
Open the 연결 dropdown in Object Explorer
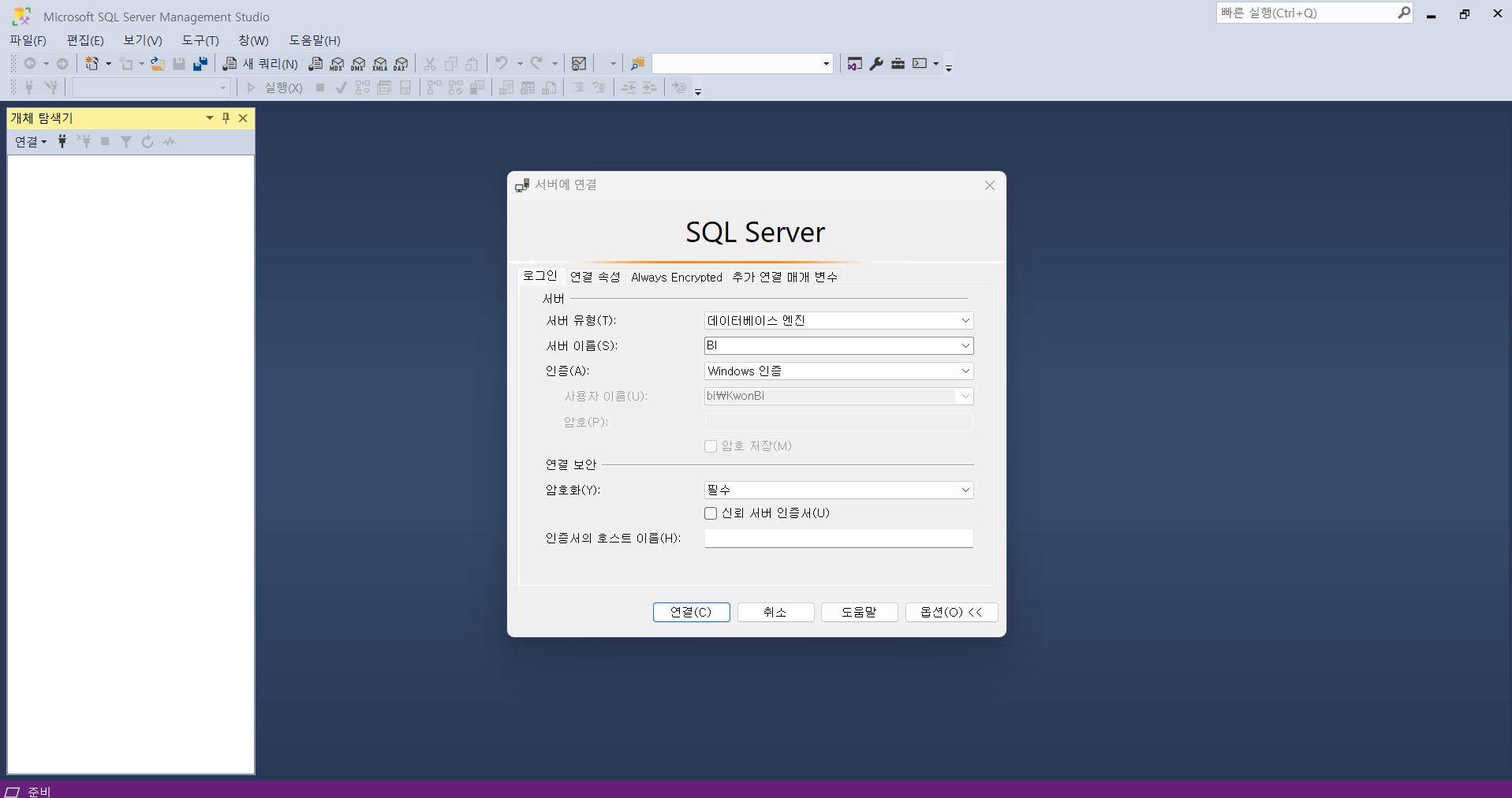tap(31, 142)
